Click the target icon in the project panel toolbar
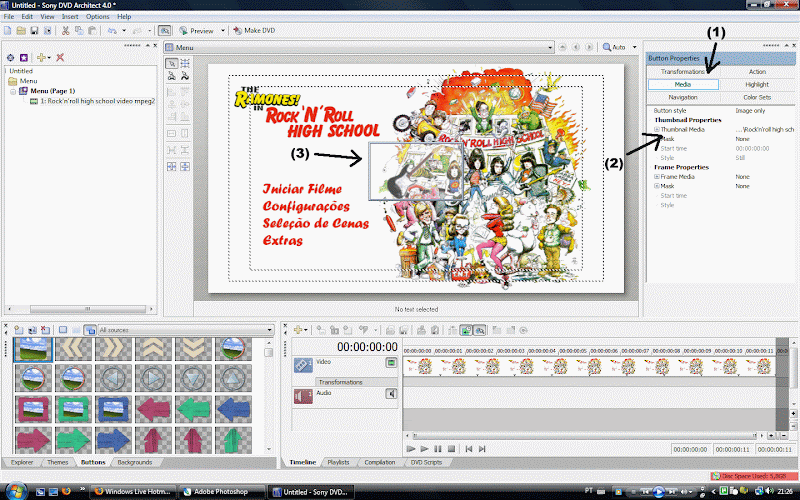This screenshot has width=800, height=500. (x=10, y=57)
